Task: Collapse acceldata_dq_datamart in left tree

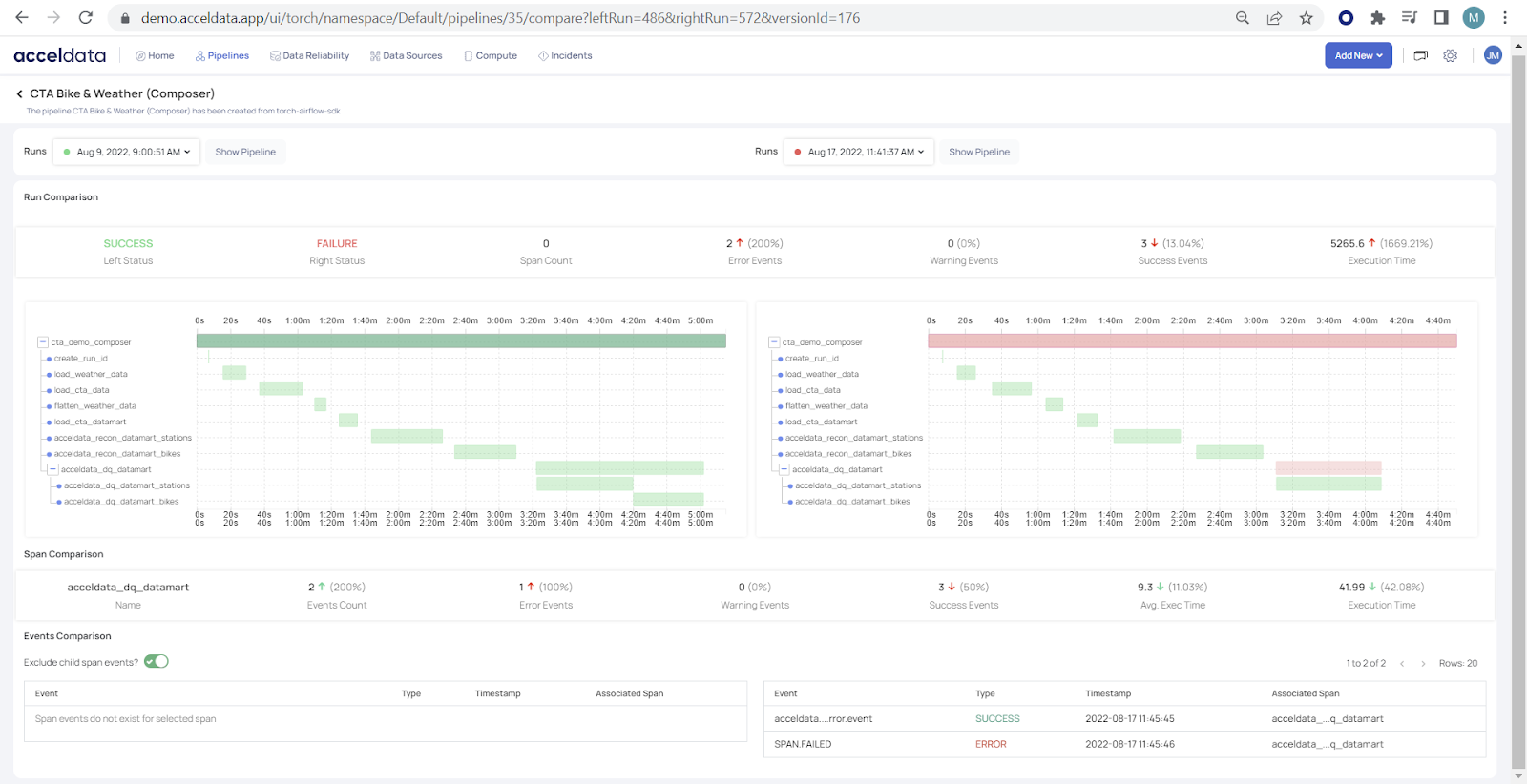Action: 53,469
